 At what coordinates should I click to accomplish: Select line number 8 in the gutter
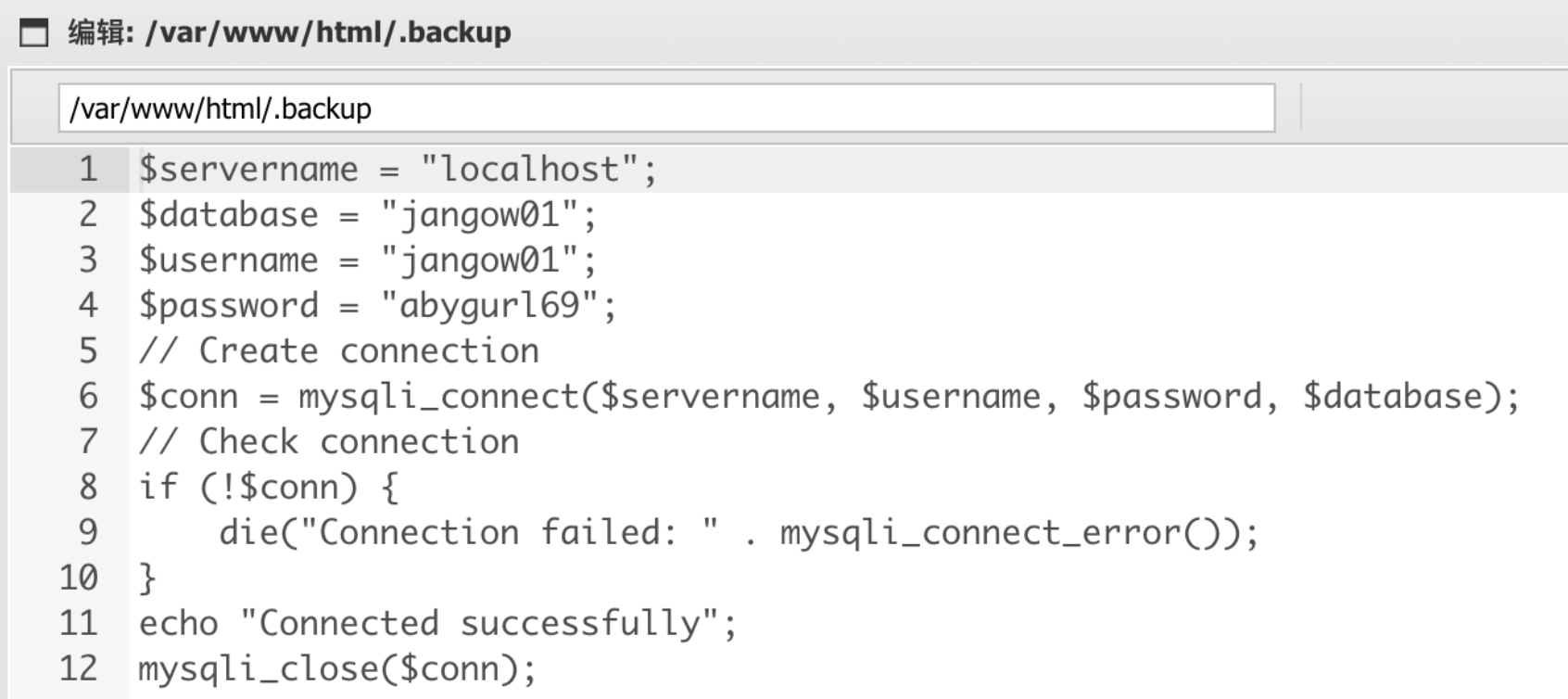click(x=88, y=487)
